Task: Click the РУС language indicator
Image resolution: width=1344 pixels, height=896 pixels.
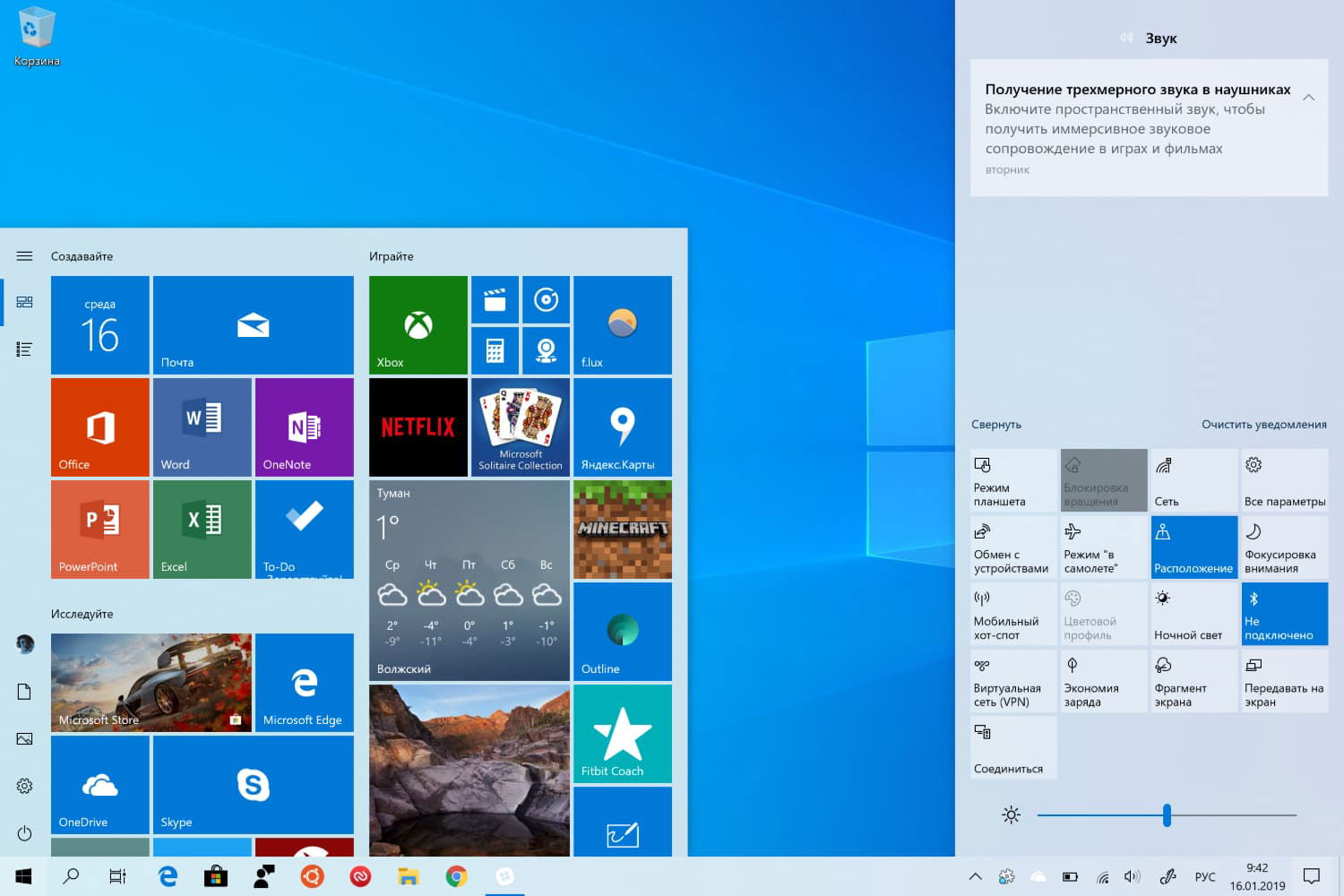Action: click(1205, 876)
